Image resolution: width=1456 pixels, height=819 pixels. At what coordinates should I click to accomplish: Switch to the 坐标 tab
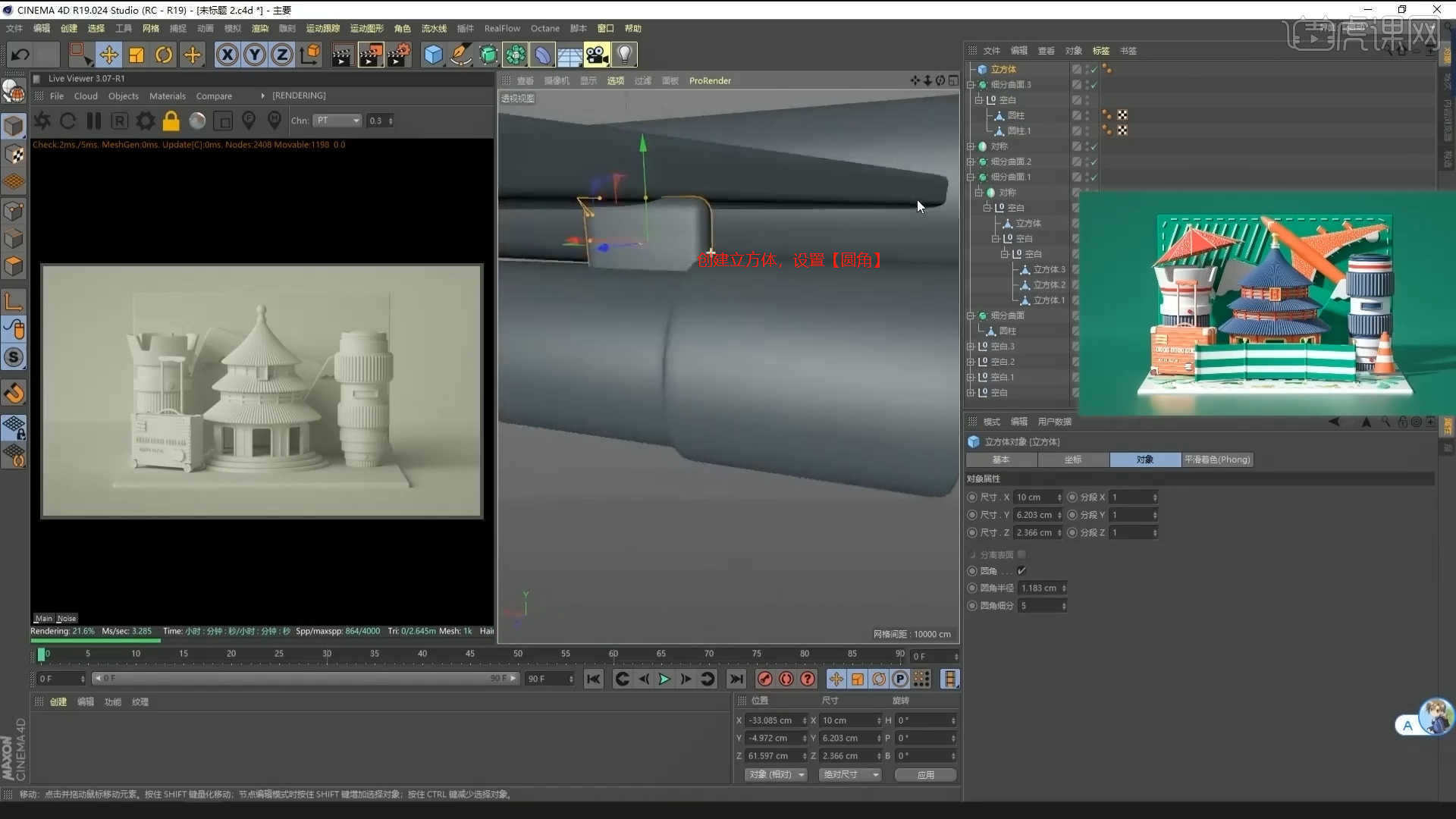coord(1072,460)
